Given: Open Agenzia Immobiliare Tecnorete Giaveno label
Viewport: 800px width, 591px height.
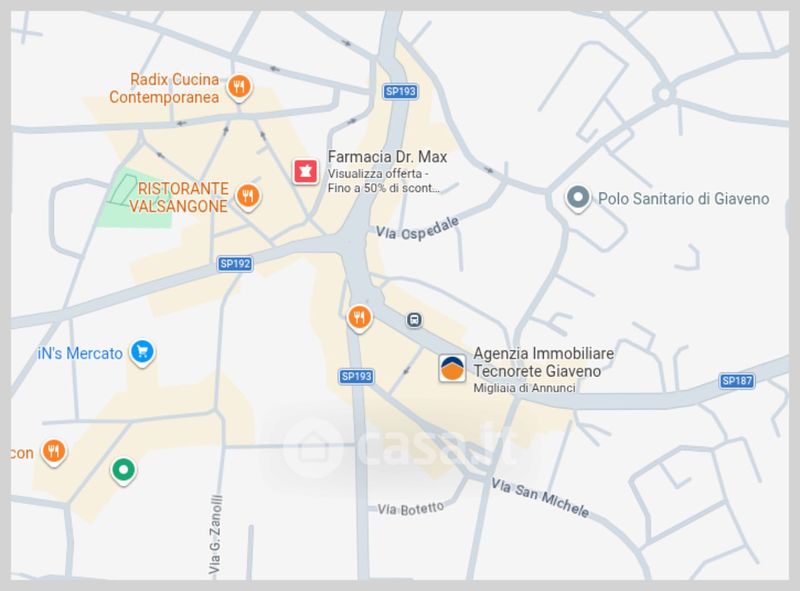Looking at the screenshot, I should (x=543, y=362).
